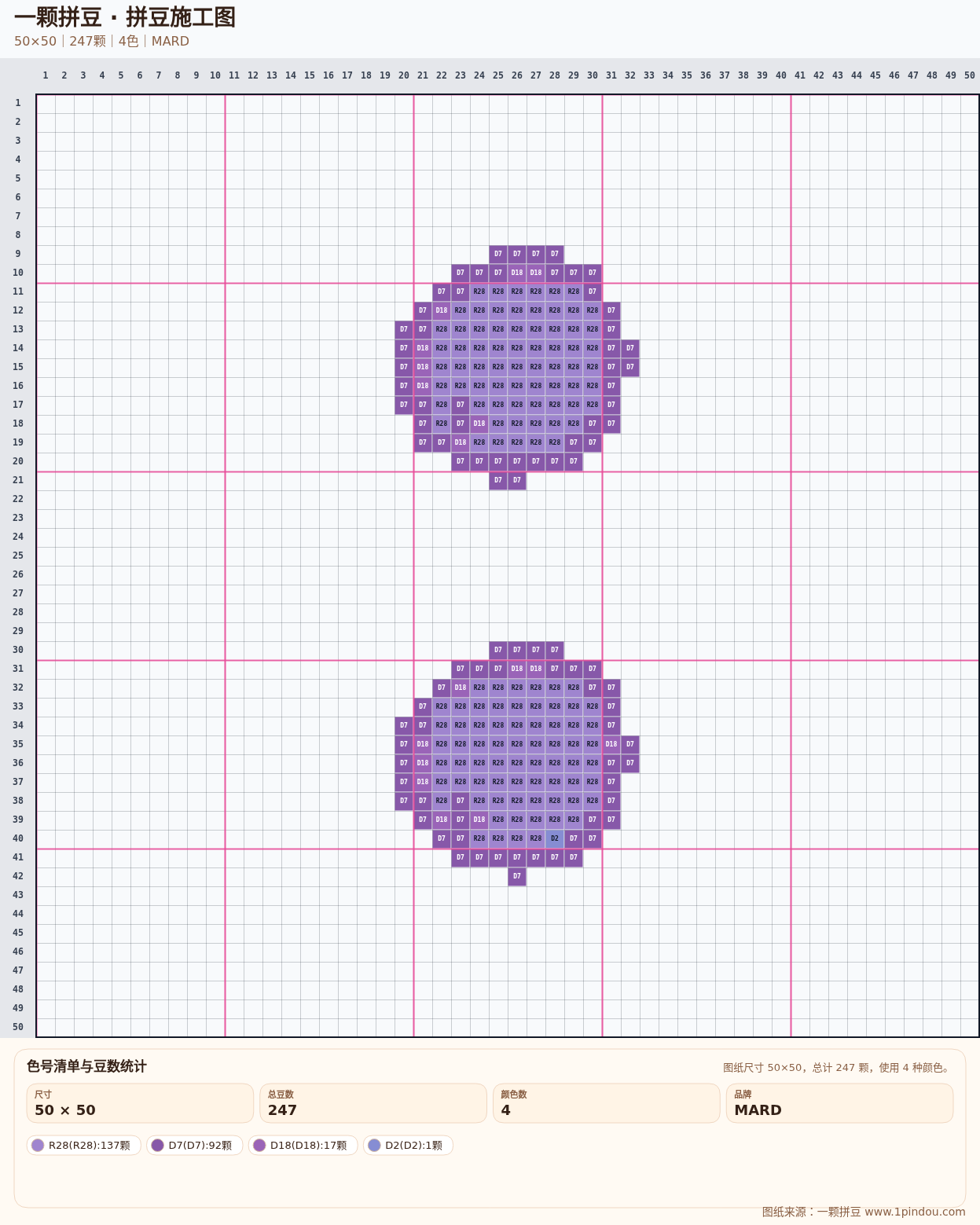
Task: Click the 颜色数 4 stat card
Action: pos(607,1103)
